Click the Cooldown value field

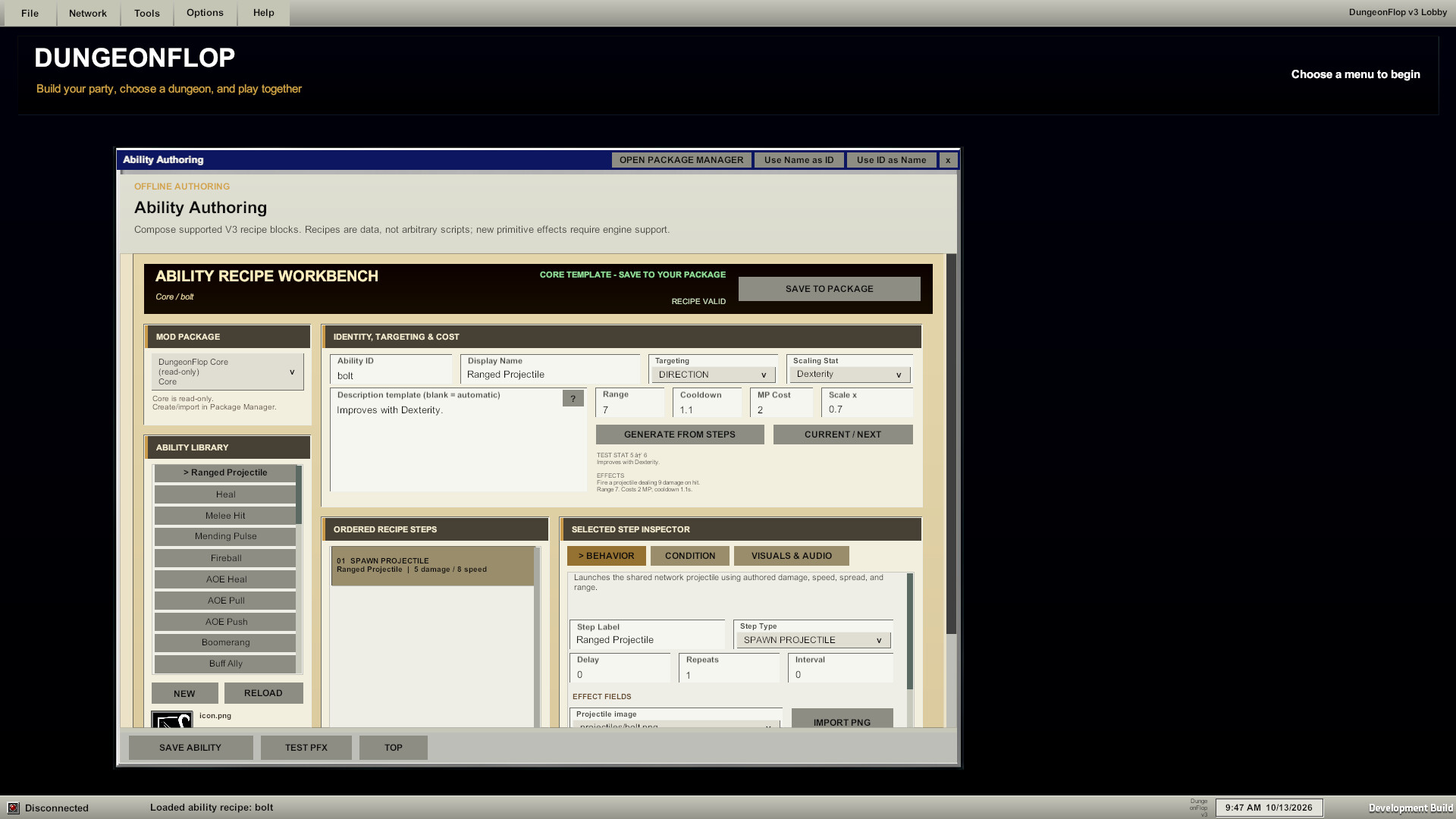point(708,403)
